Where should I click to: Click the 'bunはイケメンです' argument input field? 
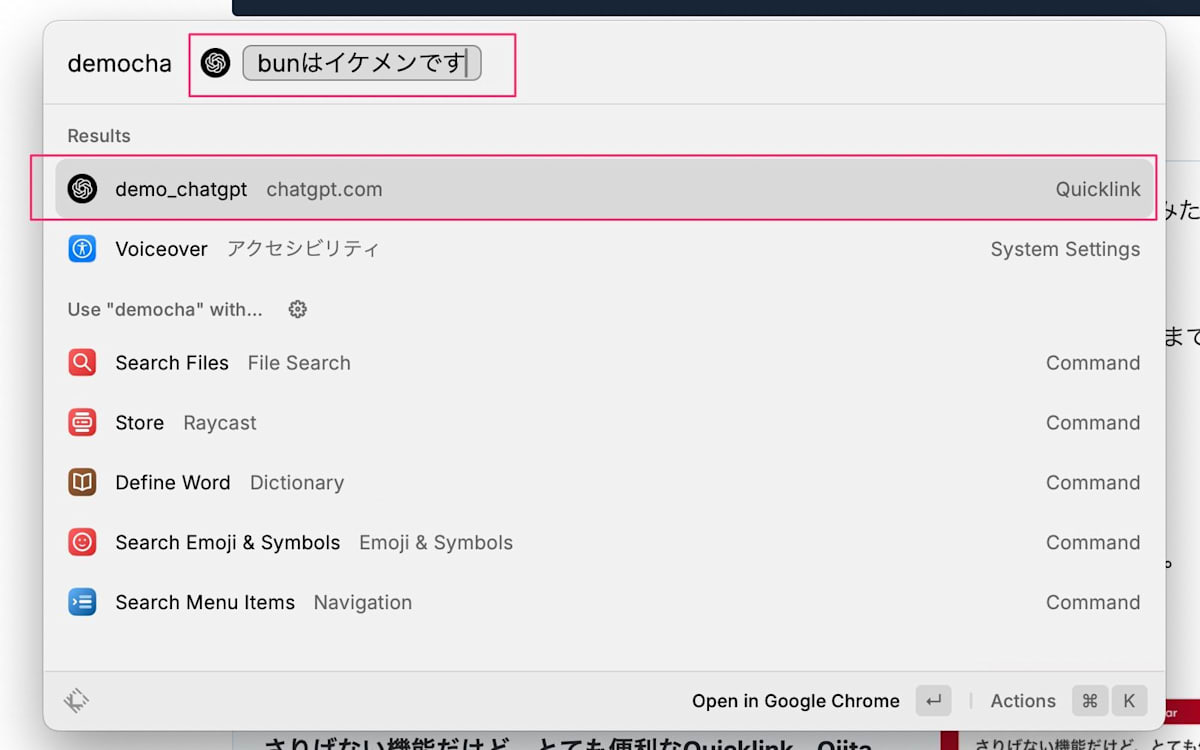point(362,63)
